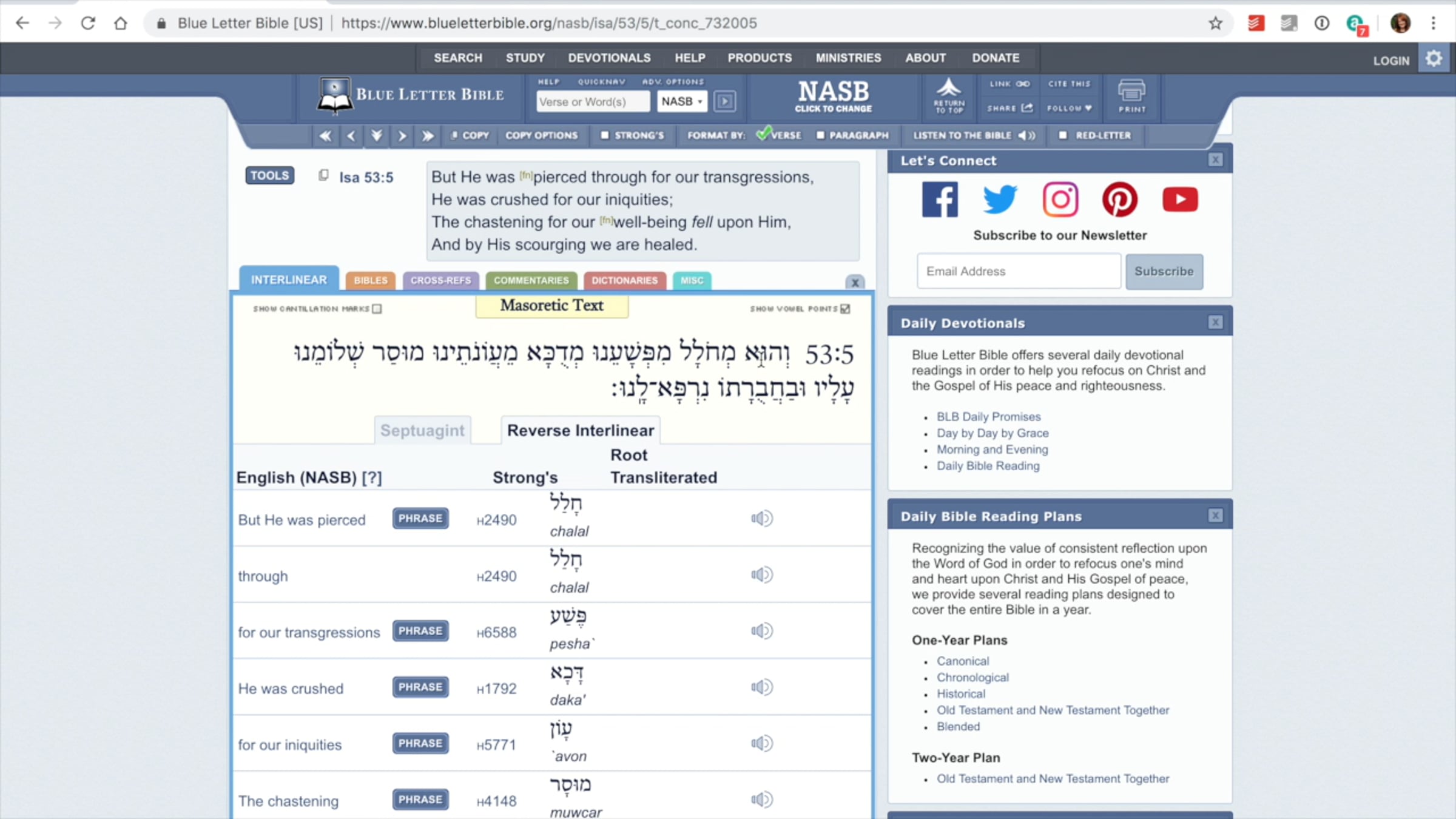Copy verse Isa 53:5 icon
The height and width of the screenshot is (819, 1456).
point(323,175)
